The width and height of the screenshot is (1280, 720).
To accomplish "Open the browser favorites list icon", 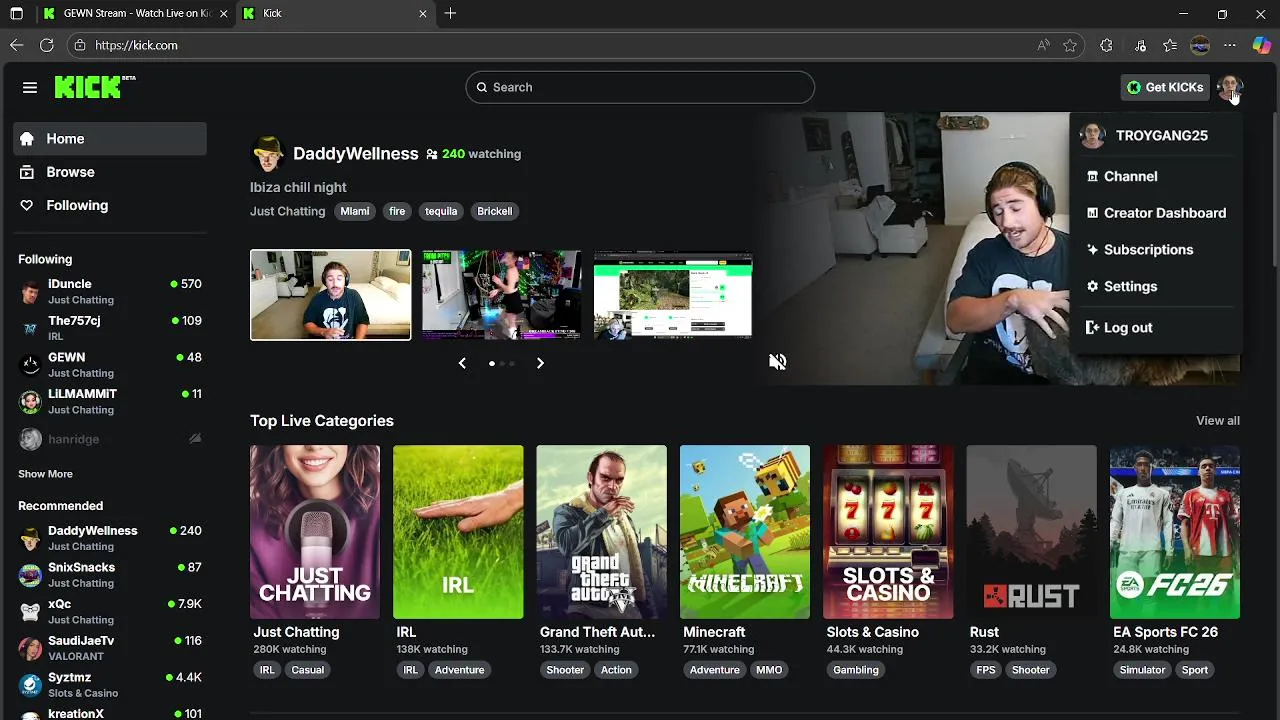I will click(1170, 45).
